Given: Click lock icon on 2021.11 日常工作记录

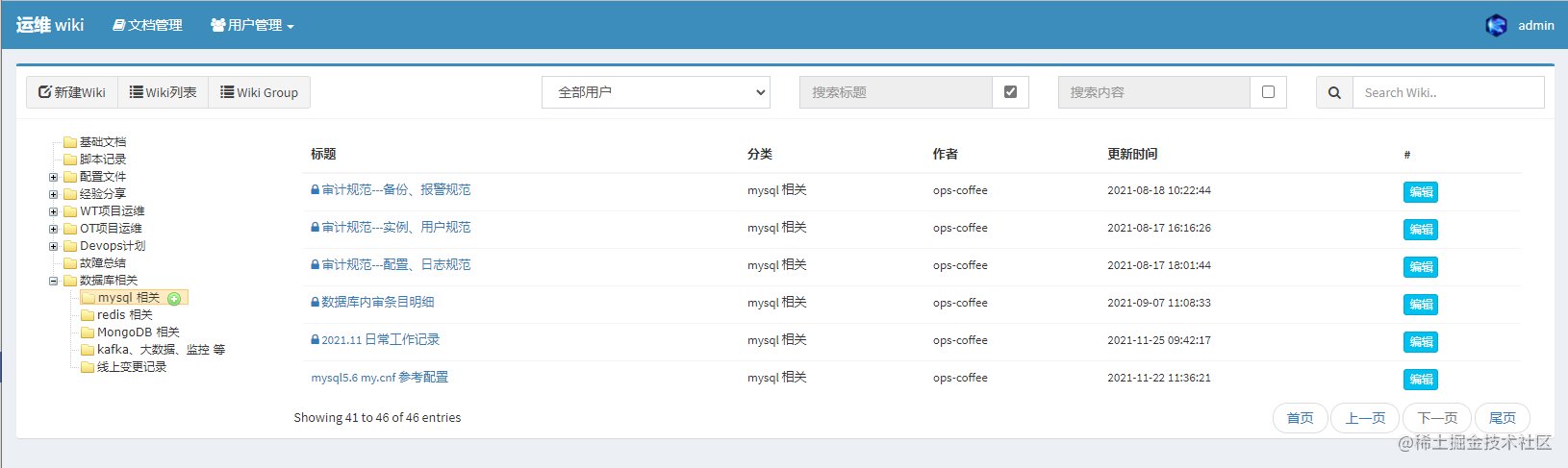Looking at the screenshot, I should (x=316, y=339).
